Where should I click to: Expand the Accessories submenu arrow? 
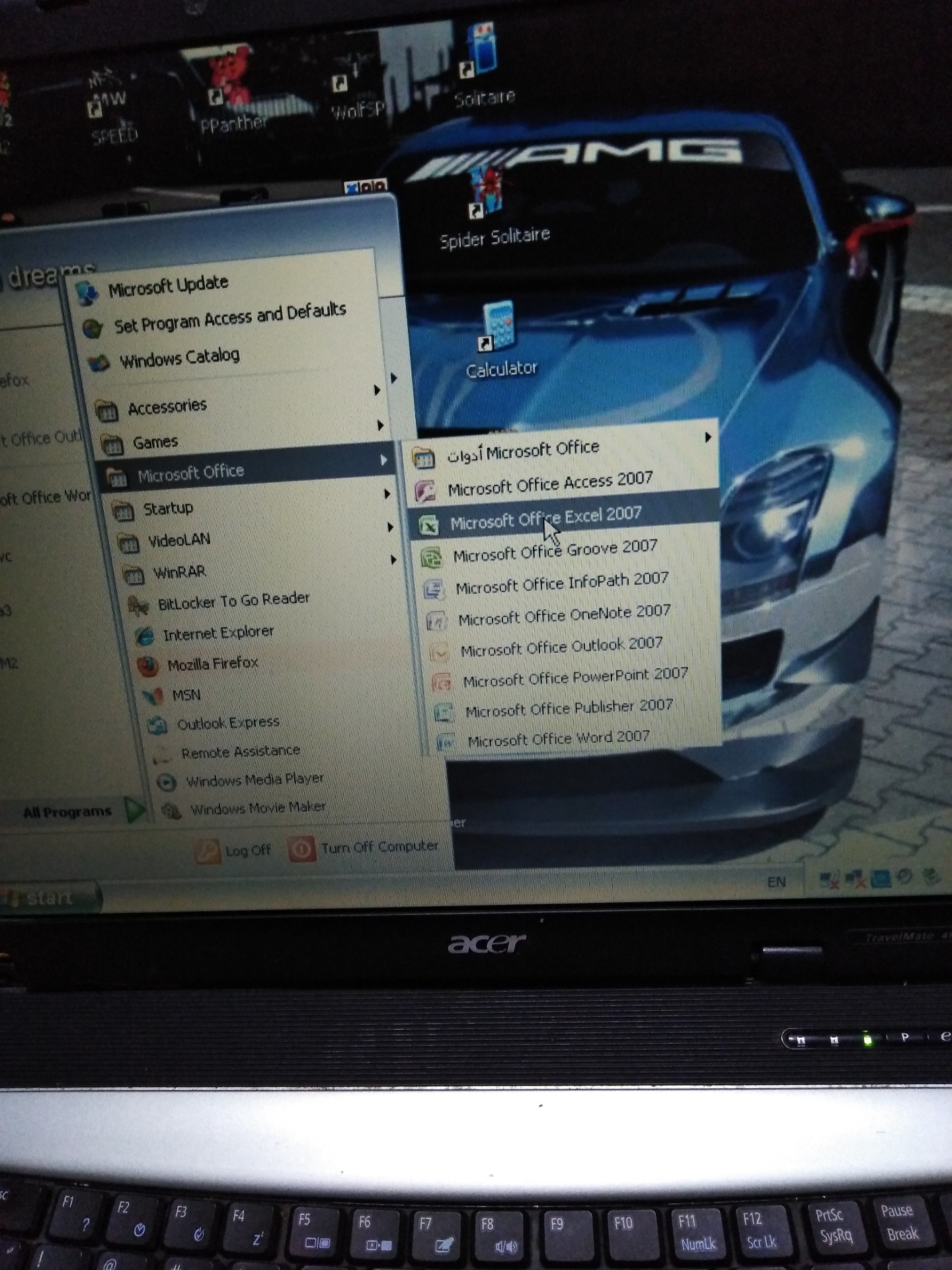[377, 390]
